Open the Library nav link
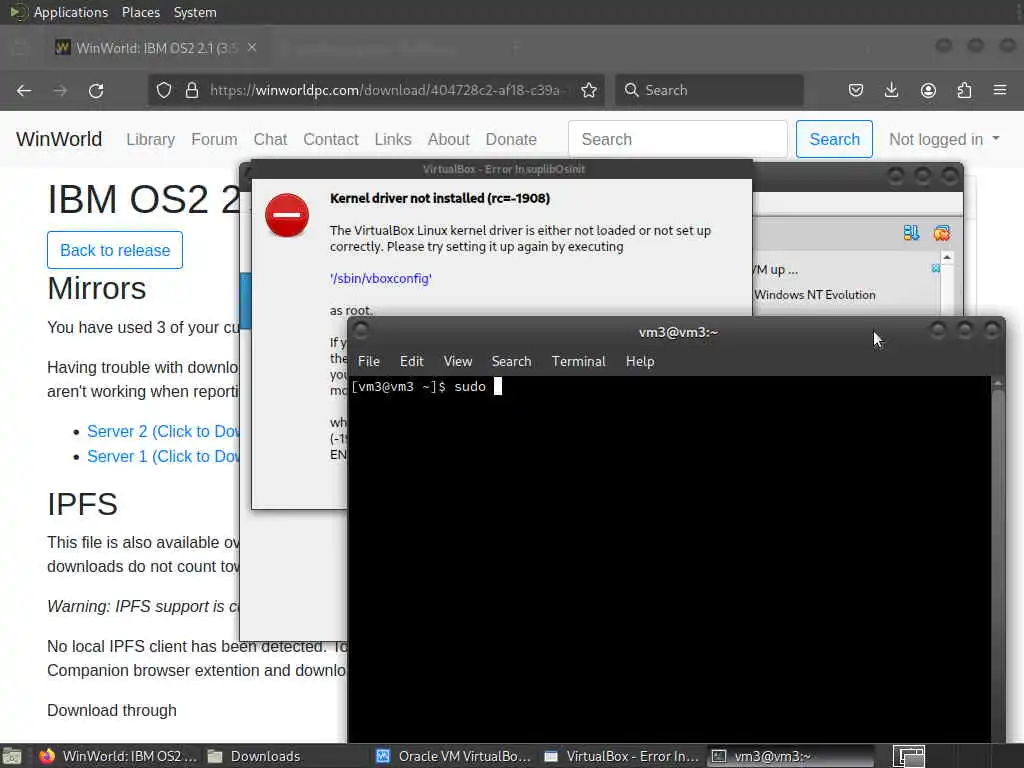 click(150, 139)
